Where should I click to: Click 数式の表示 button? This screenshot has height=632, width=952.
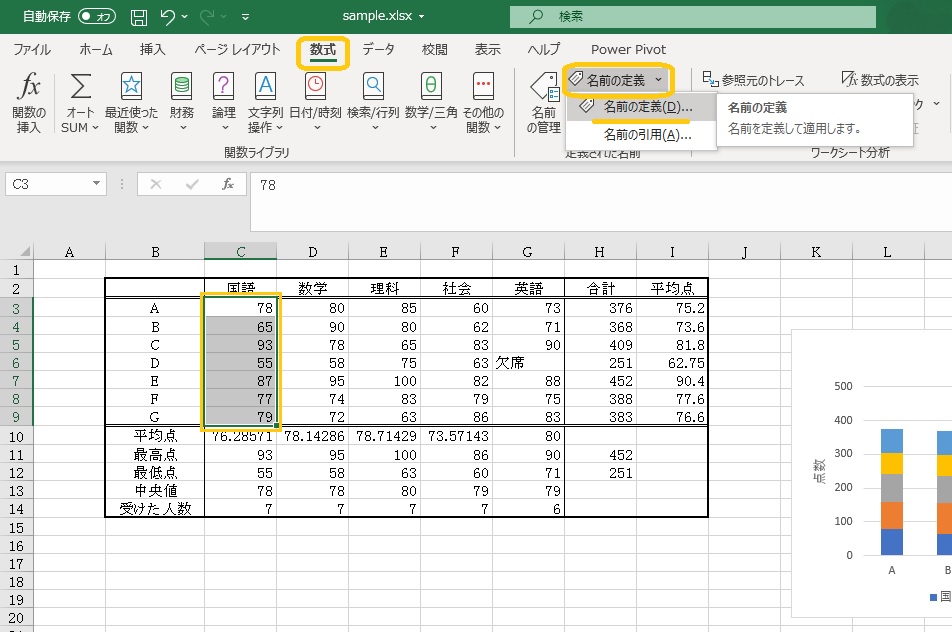(879, 80)
